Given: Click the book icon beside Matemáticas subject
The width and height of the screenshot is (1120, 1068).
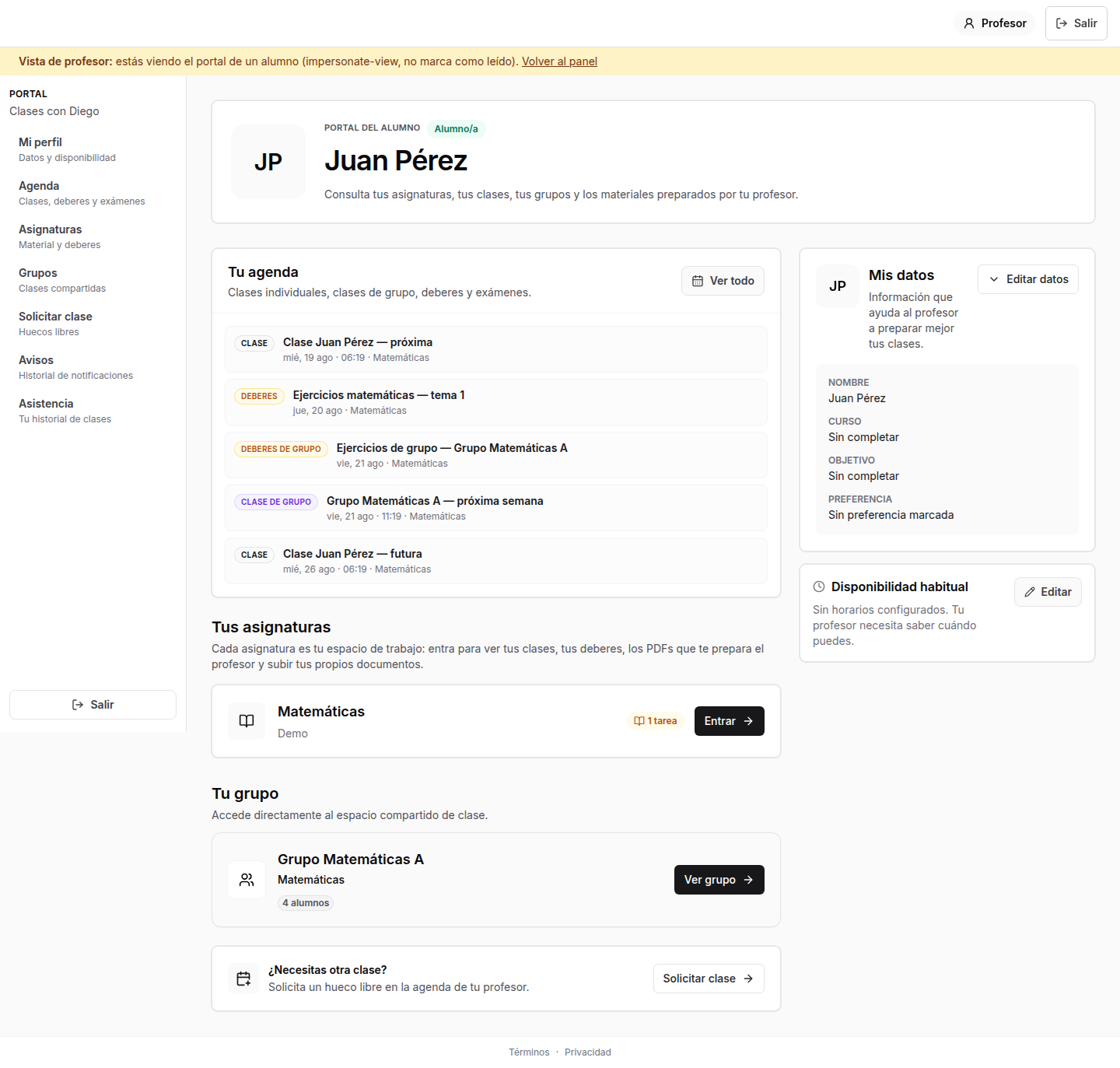Looking at the screenshot, I should click(247, 721).
